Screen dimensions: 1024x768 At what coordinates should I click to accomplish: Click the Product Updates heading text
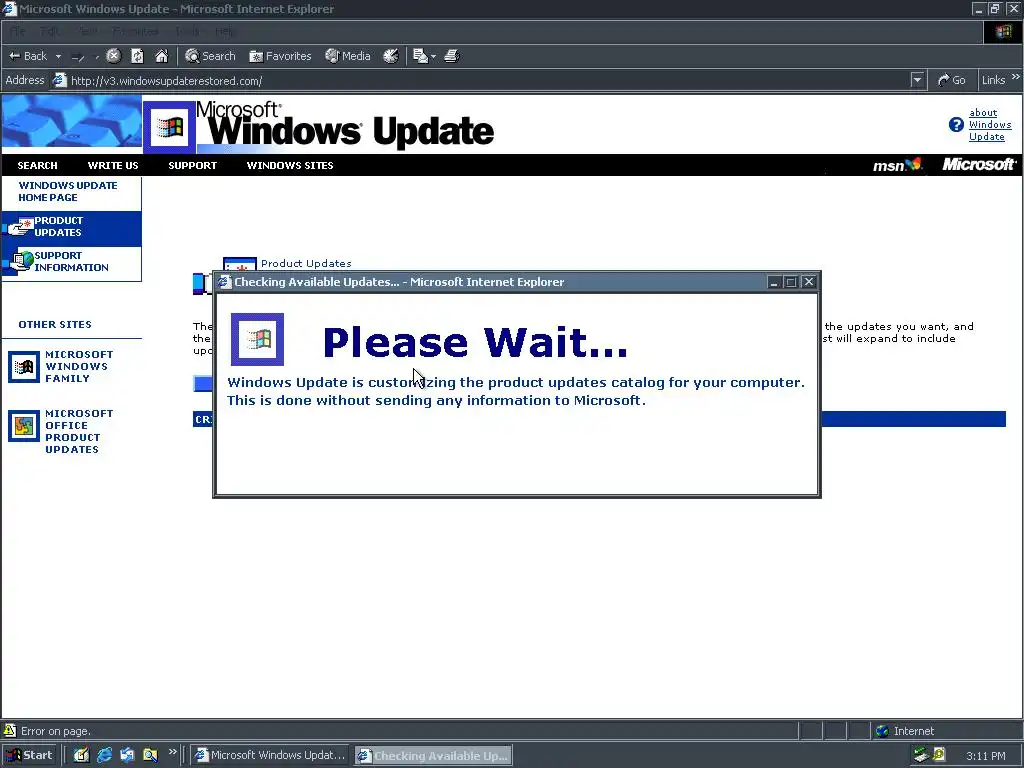pos(306,264)
